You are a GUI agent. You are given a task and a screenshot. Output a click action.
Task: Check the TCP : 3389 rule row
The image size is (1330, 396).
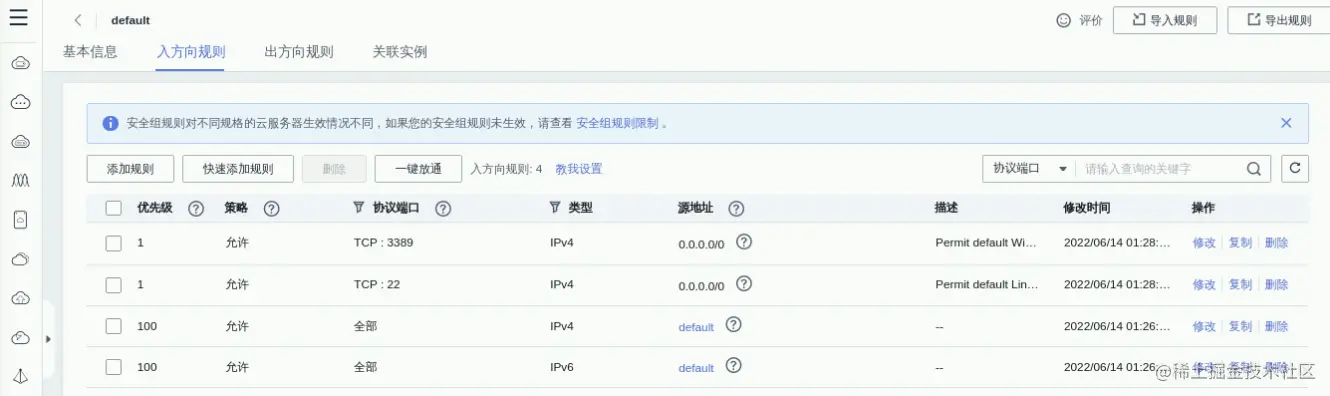tap(114, 243)
